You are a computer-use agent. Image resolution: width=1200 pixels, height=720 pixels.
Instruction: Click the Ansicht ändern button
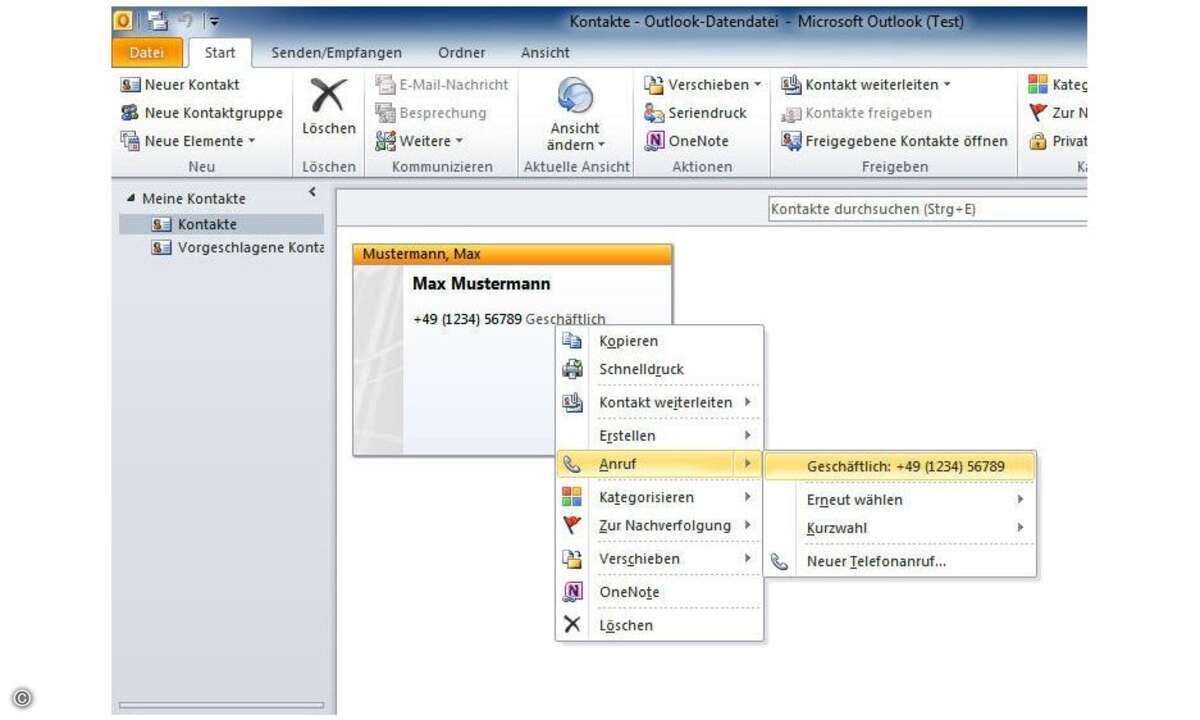pos(575,115)
